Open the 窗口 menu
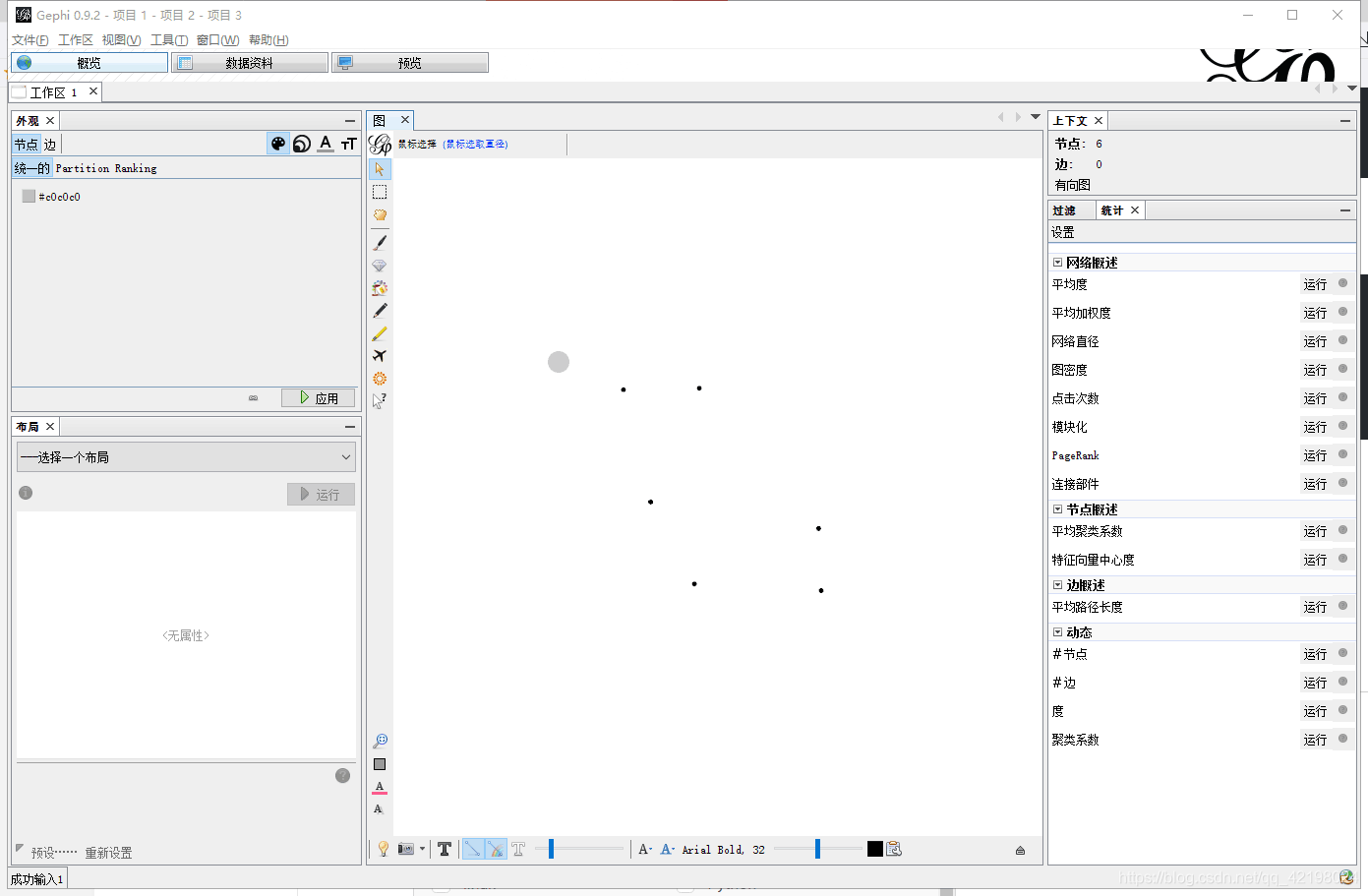The height and width of the screenshot is (896, 1368). [217, 40]
